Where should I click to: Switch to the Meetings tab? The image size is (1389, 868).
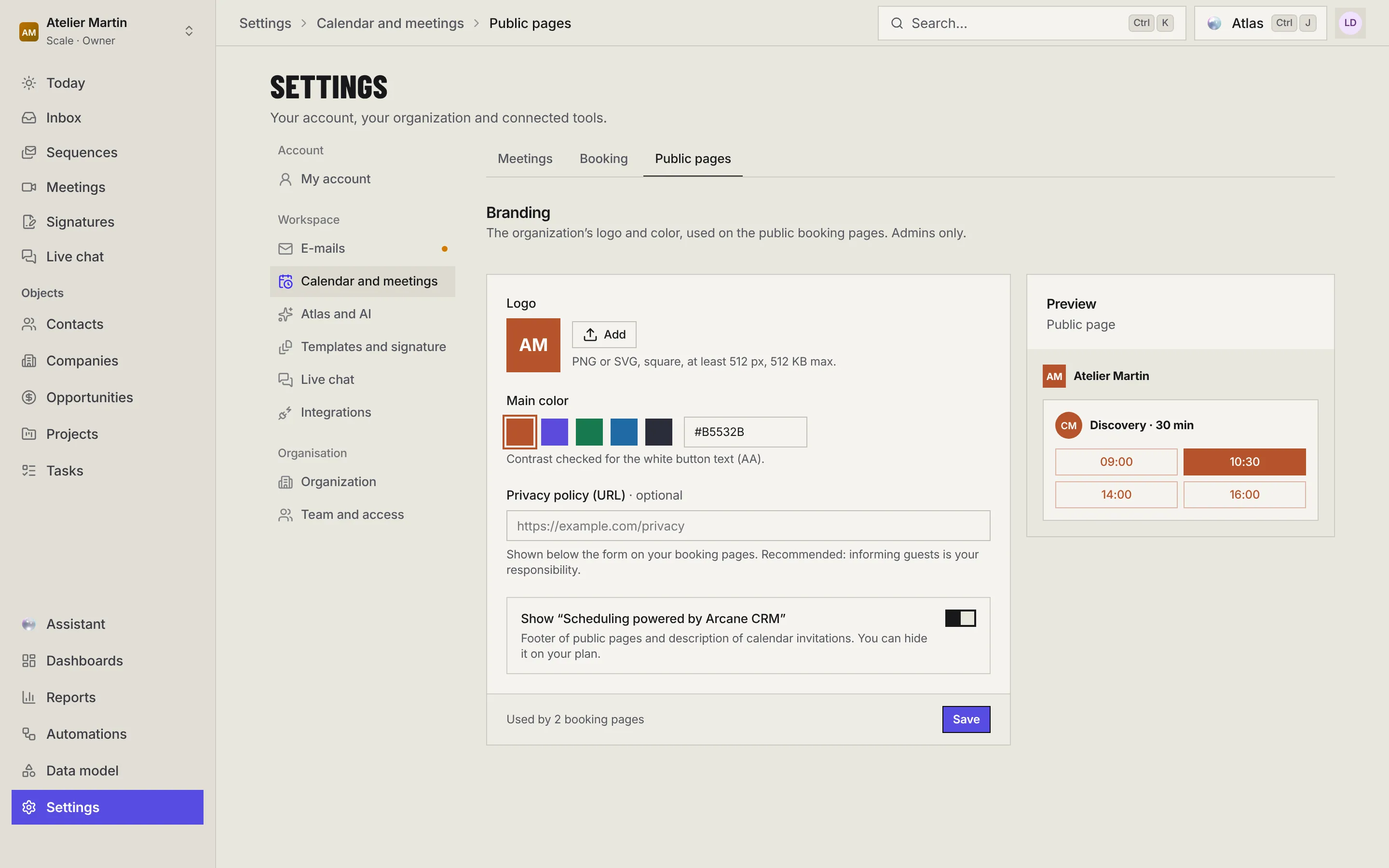pyautogui.click(x=525, y=159)
